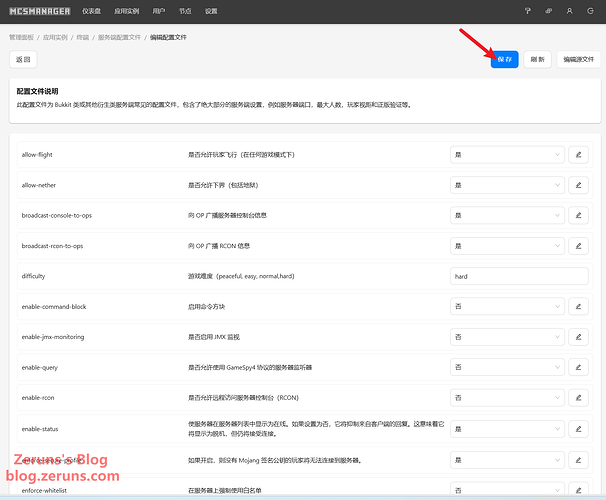Click the edit pencil for broadcast-rcon-to-ops
The width and height of the screenshot is (606, 500).
pos(578,246)
